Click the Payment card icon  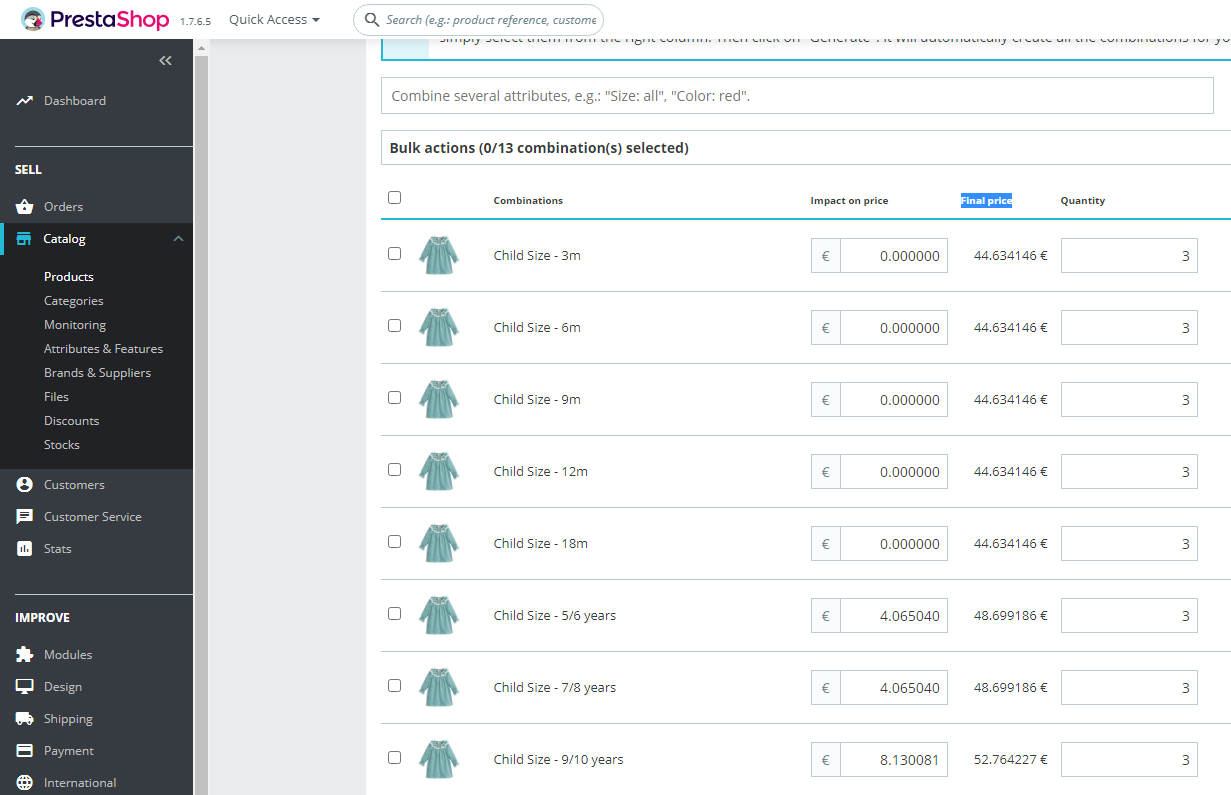(x=25, y=751)
